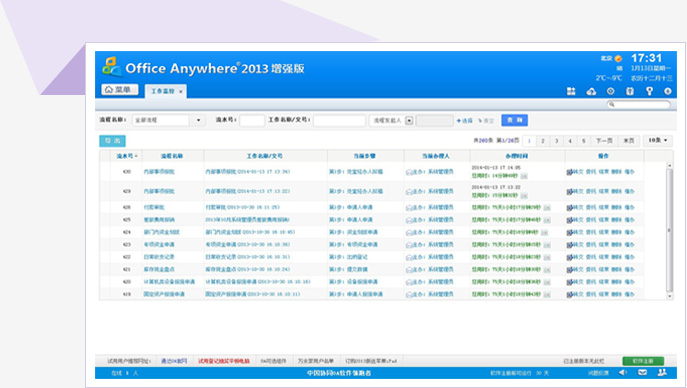Click the small timing icon in row 430
Image resolution: width=687 pixels, height=388 pixels.
tap(524, 176)
